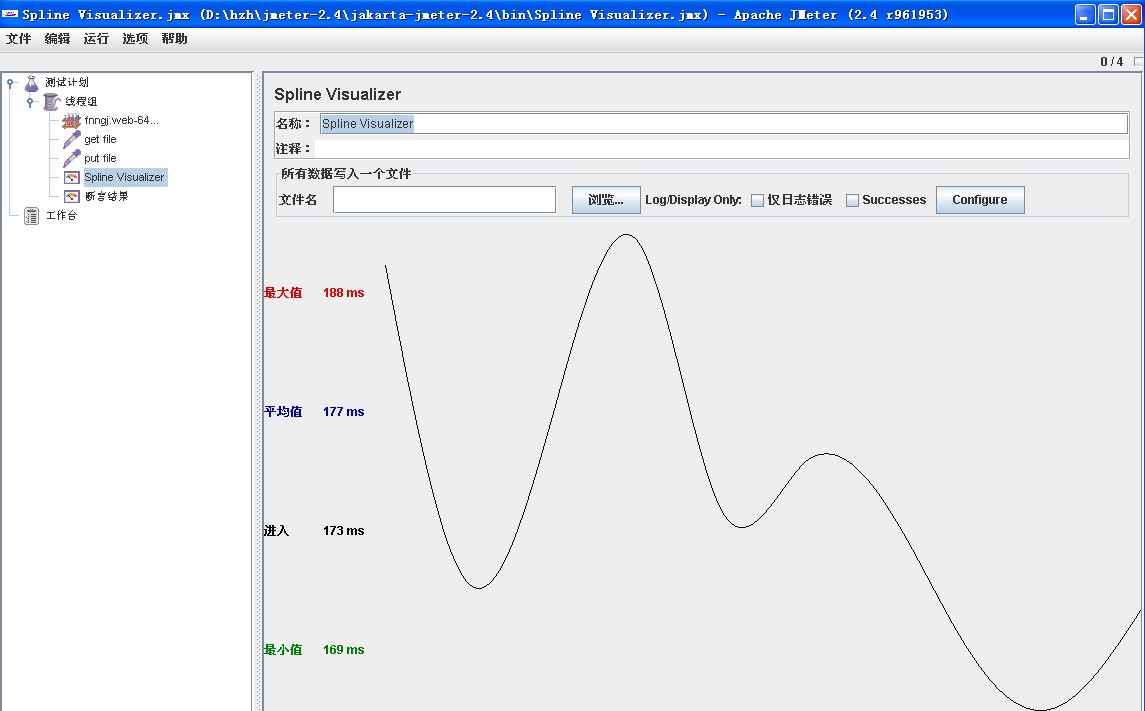1145x711 pixels.
Task: Open the 编辑 menu
Action: [x=57, y=39]
